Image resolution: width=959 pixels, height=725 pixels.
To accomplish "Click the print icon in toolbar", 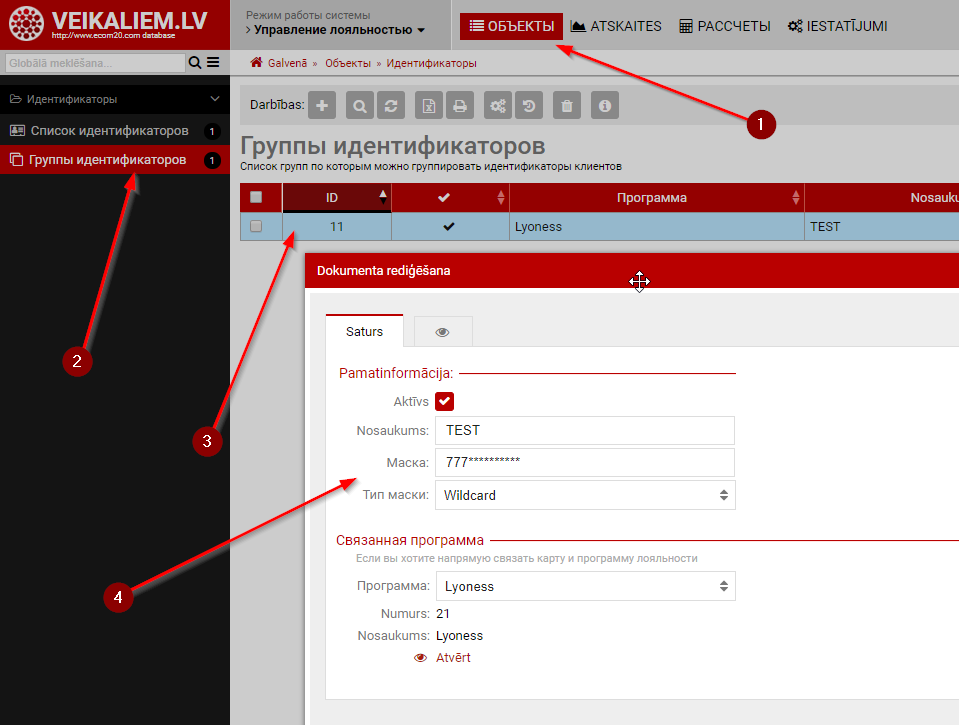I will pyautogui.click(x=459, y=105).
